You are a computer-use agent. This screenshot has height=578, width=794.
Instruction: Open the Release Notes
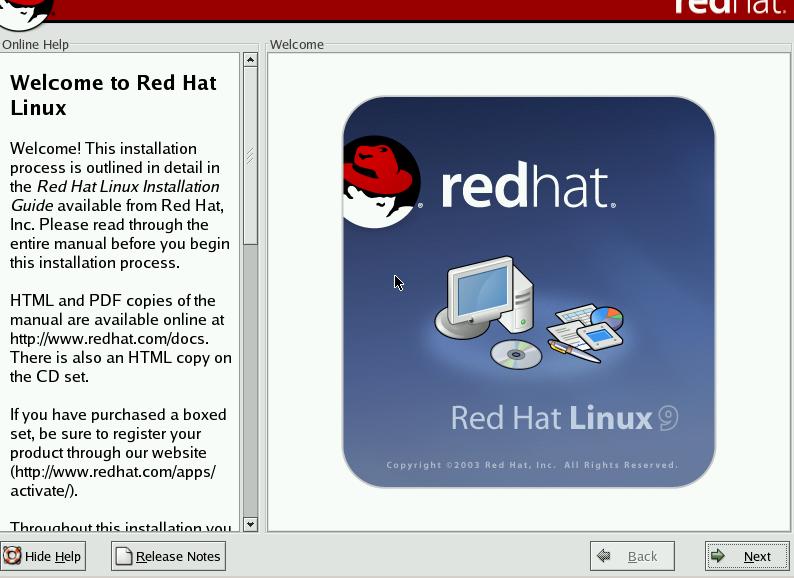coord(168,556)
